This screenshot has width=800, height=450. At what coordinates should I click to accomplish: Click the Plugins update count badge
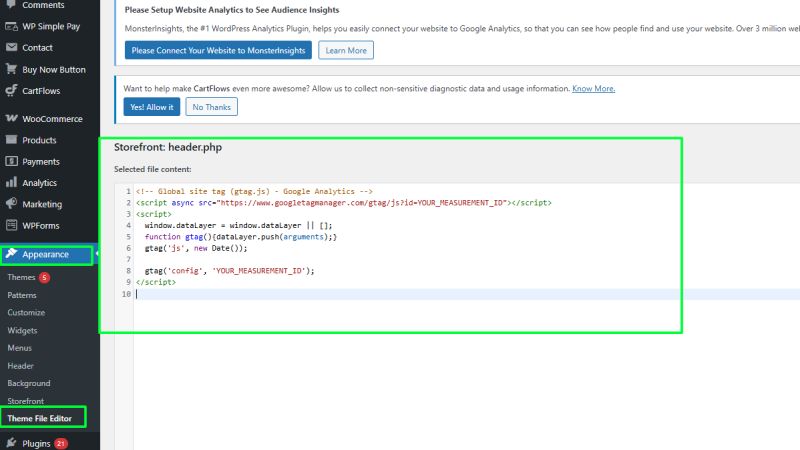pyautogui.click(x=61, y=443)
